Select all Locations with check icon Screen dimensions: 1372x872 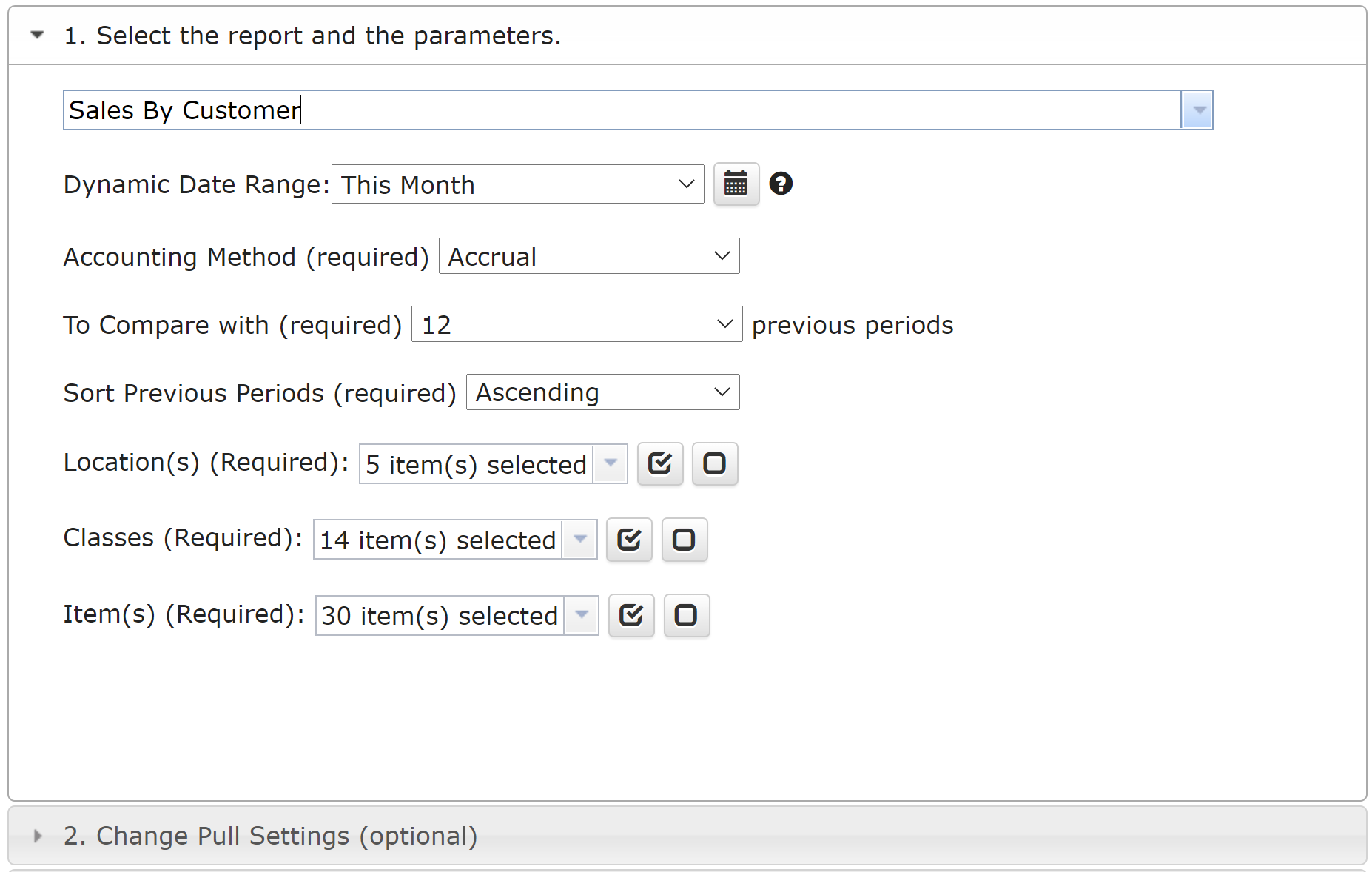point(659,464)
